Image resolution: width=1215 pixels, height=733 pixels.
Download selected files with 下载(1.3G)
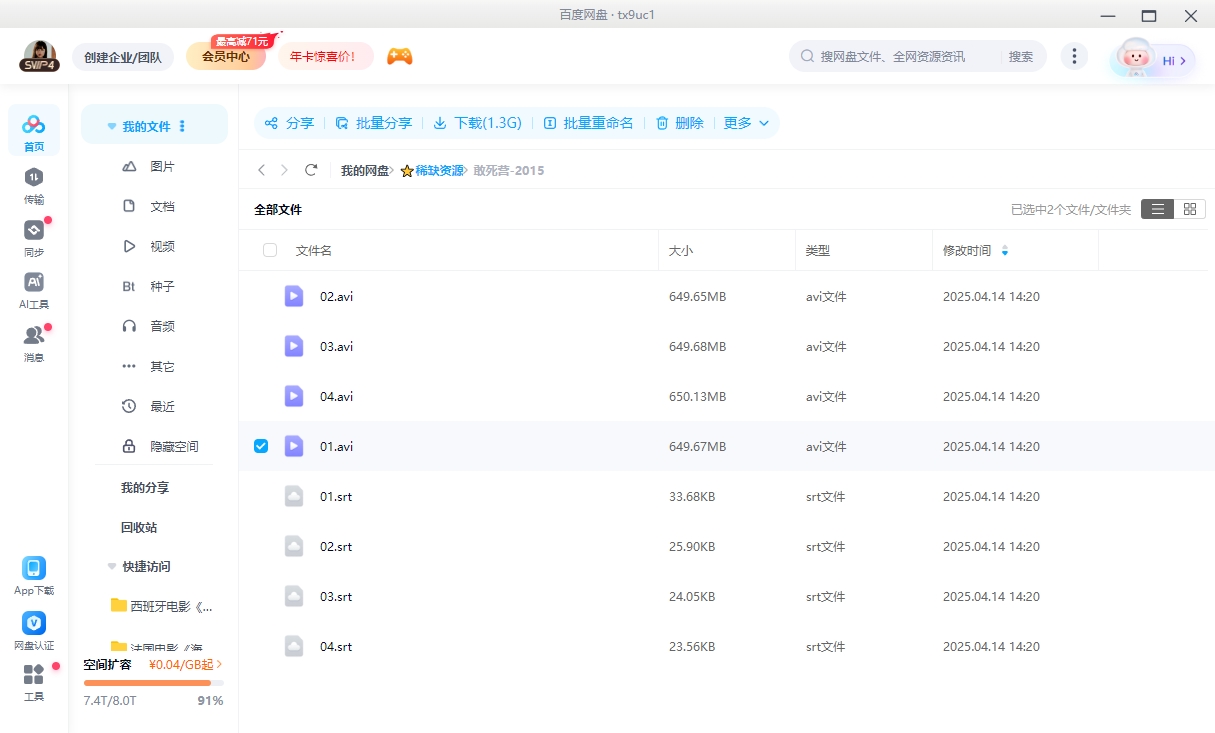click(477, 123)
